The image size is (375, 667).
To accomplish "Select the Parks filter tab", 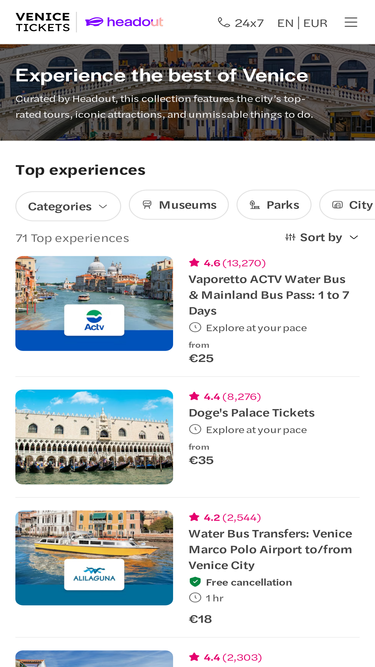I will click(274, 205).
